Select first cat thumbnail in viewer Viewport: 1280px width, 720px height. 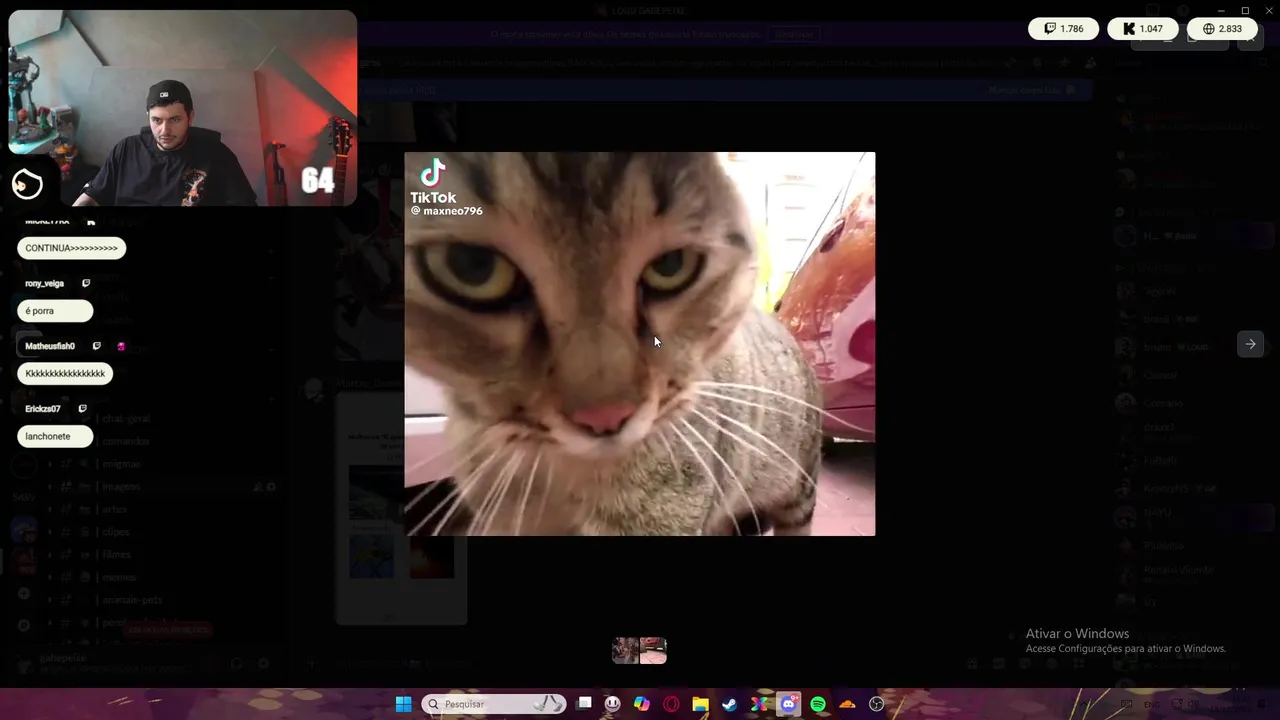pyautogui.click(x=626, y=651)
